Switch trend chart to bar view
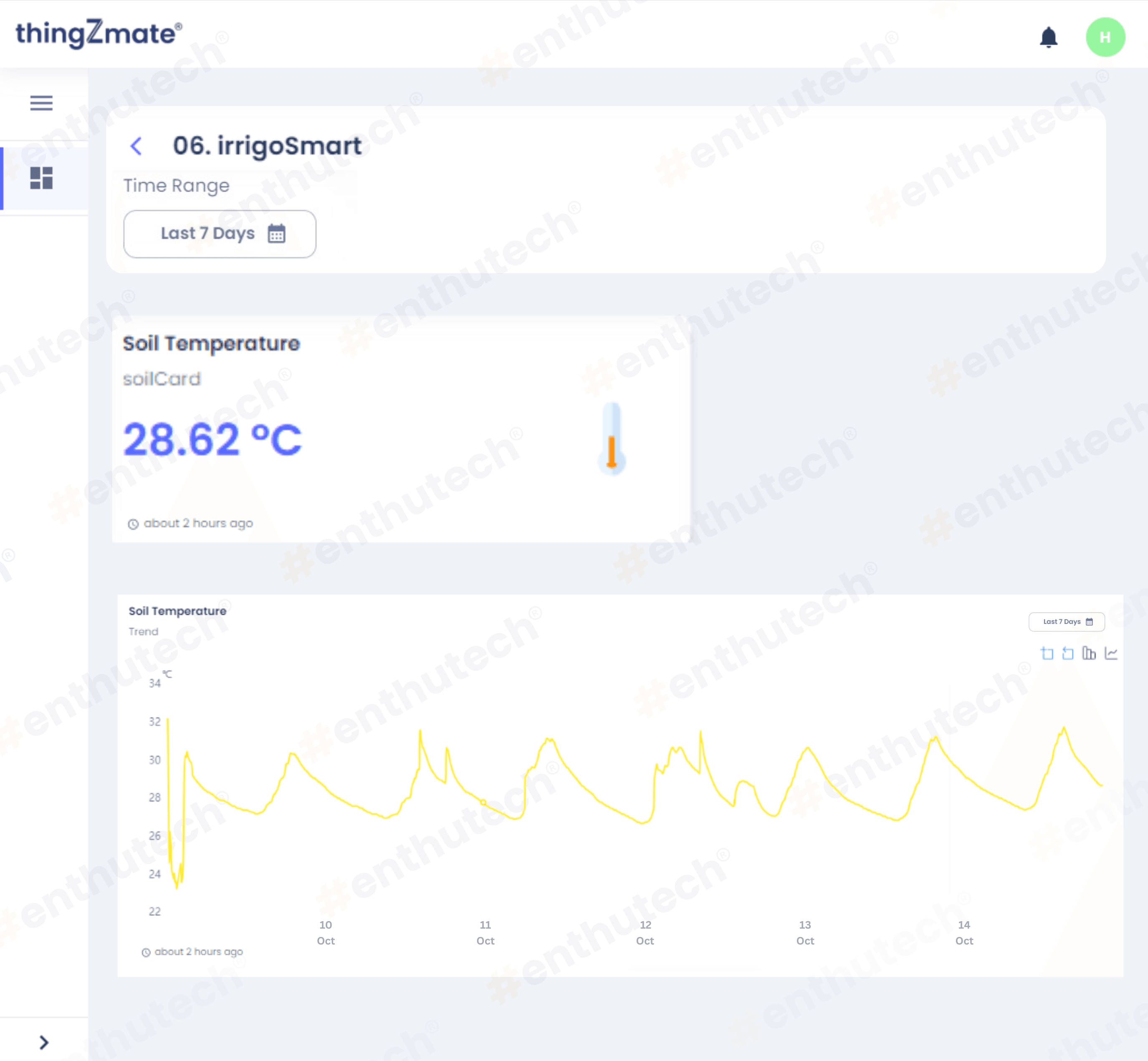 (x=1089, y=653)
